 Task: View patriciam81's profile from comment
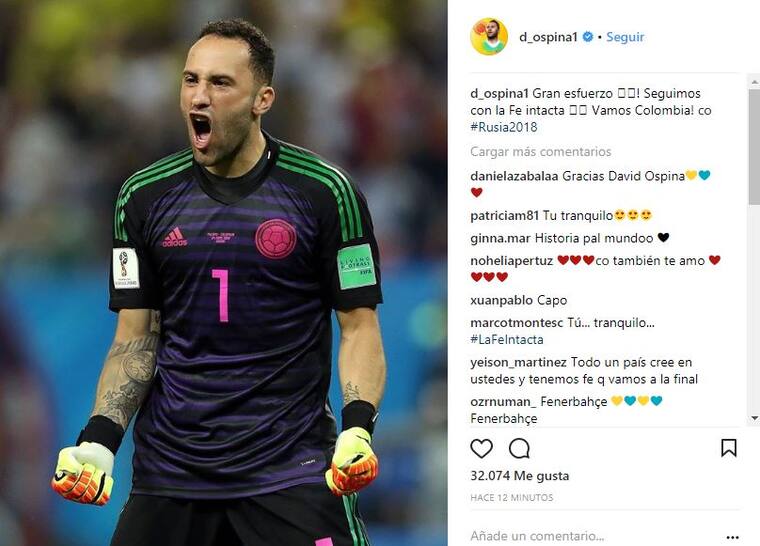(x=505, y=216)
